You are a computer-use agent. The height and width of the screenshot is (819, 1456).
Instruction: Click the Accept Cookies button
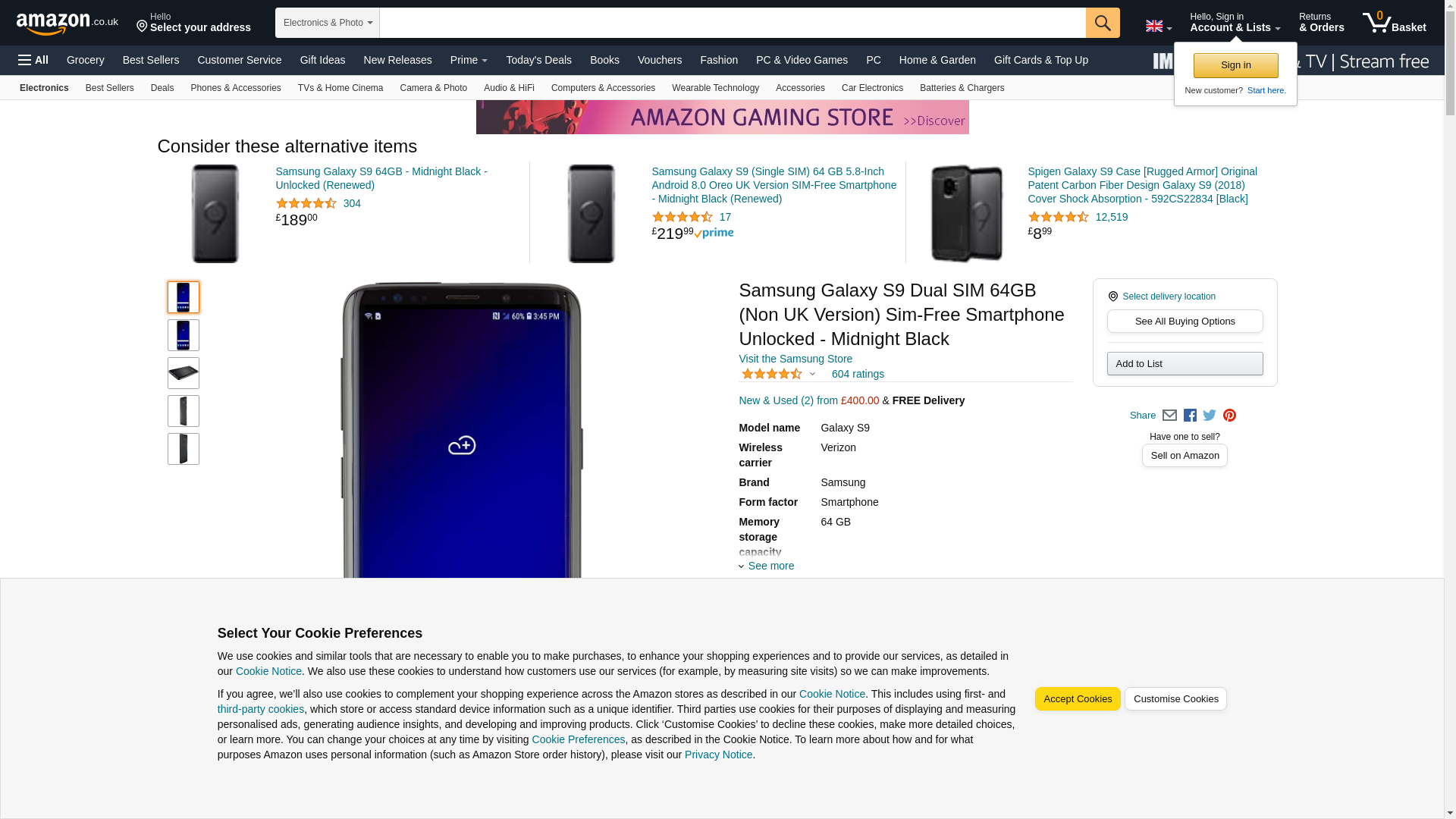1077,698
